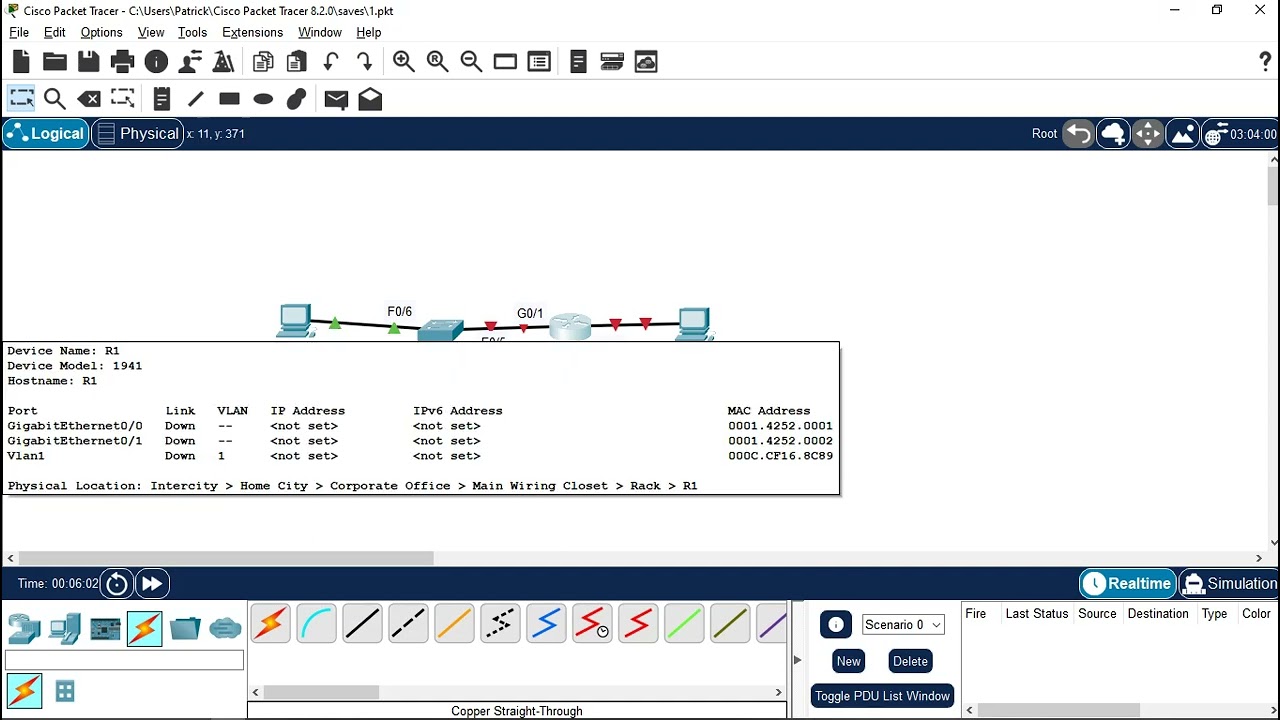The height and width of the screenshot is (720, 1280).
Task: Switch to Simulation mode
Action: click(x=1229, y=584)
